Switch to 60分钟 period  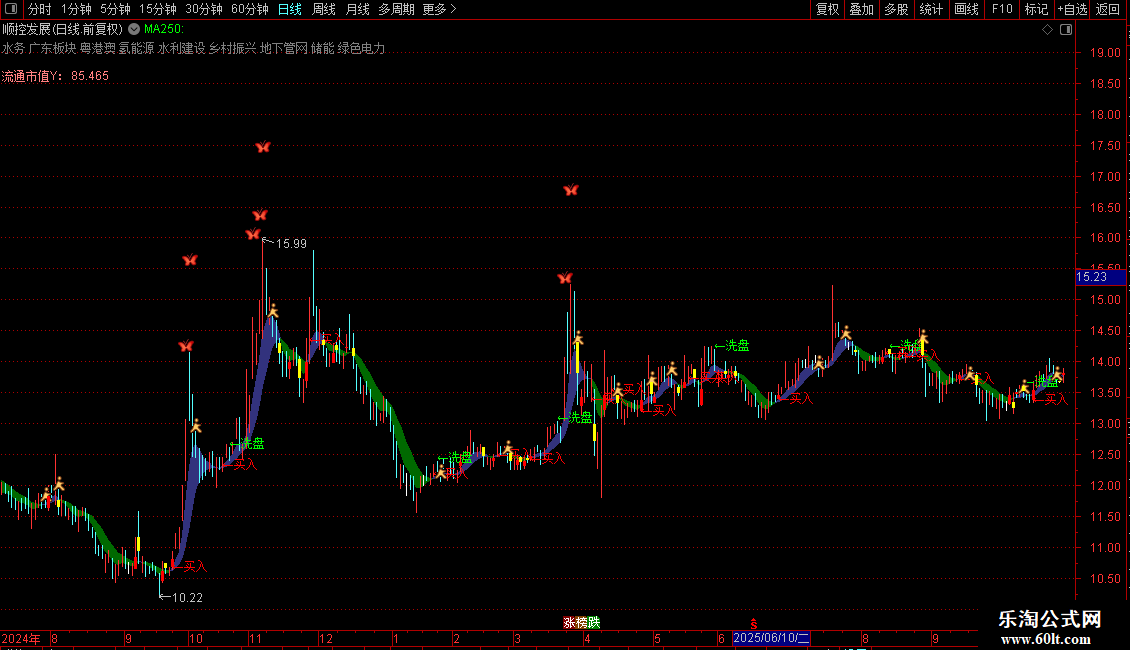pyautogui.click(x=250, y=9)
